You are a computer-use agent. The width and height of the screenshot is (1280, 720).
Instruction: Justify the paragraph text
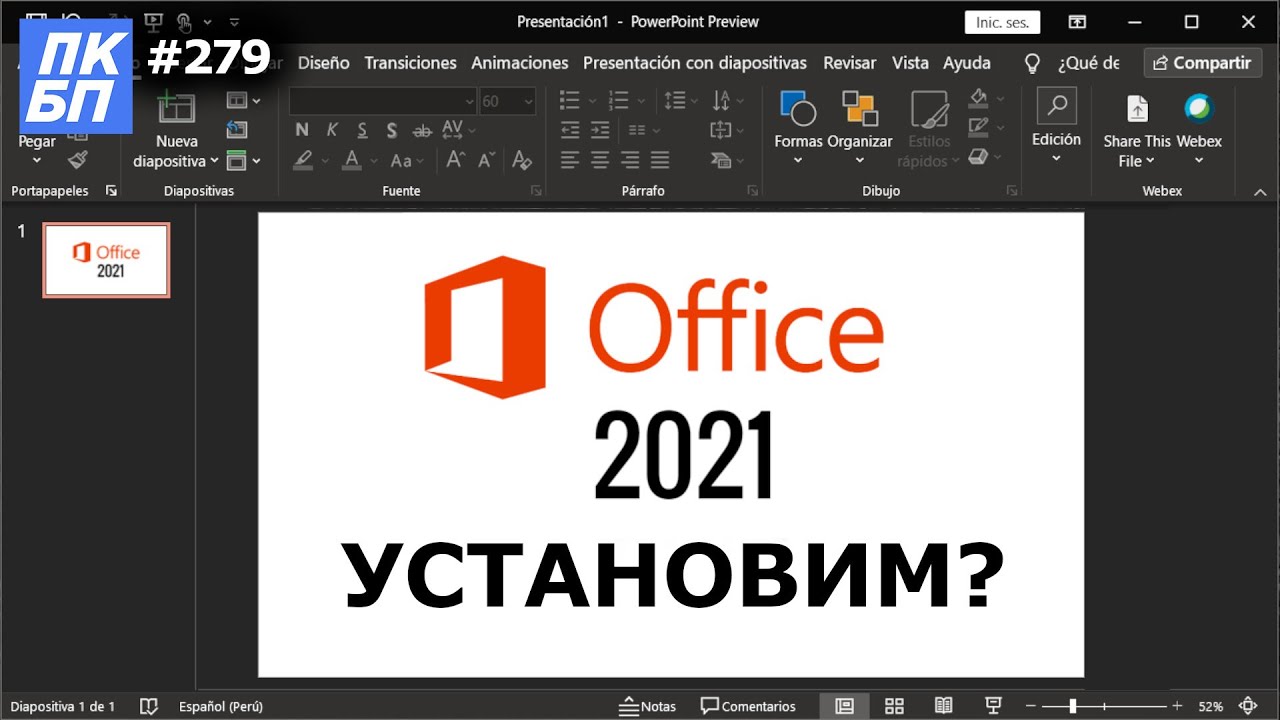coord(660,160)
